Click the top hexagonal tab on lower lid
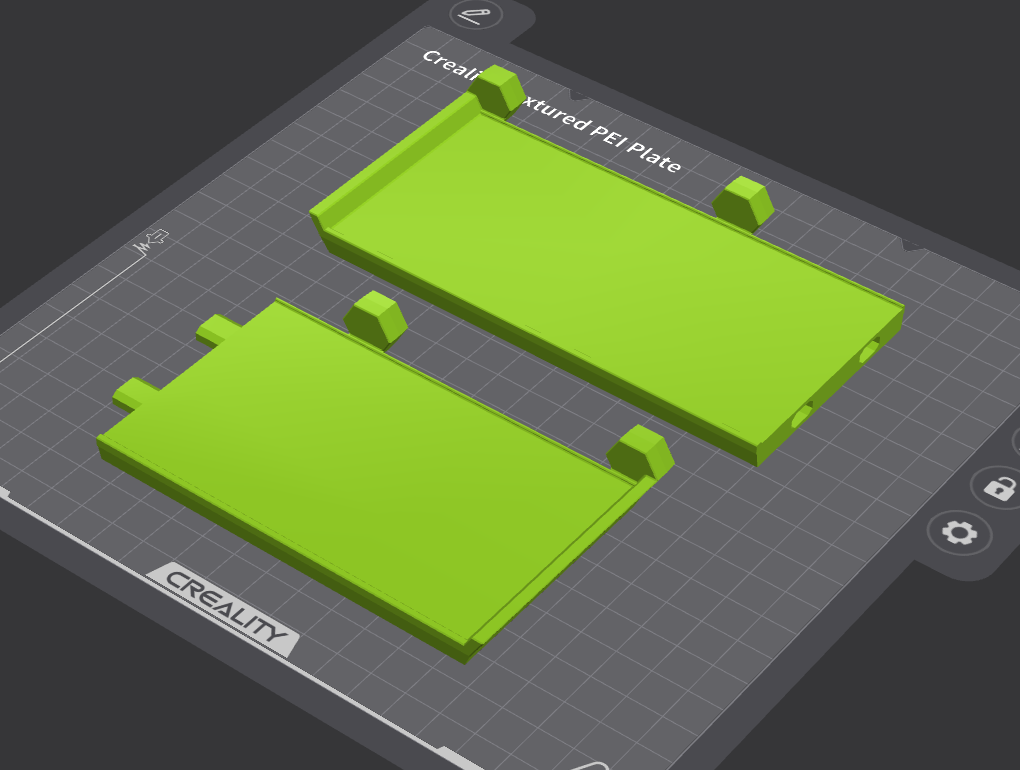Screen dimensions: 1020x770 point(376,319)
